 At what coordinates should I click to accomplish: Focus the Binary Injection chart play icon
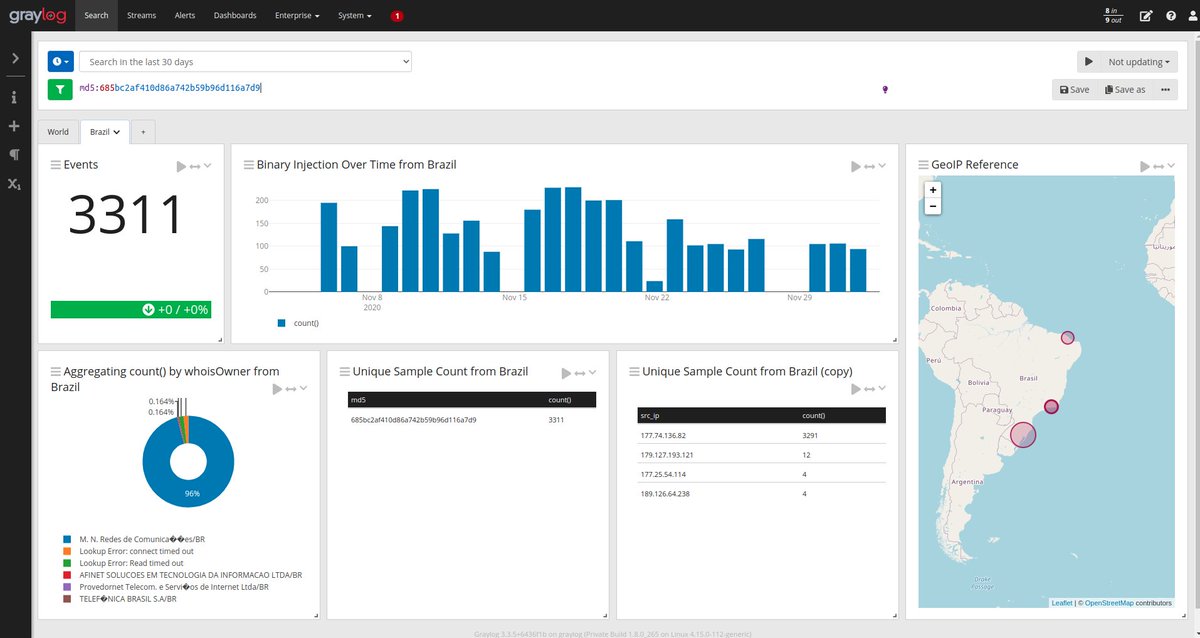[x=856, y=166]
